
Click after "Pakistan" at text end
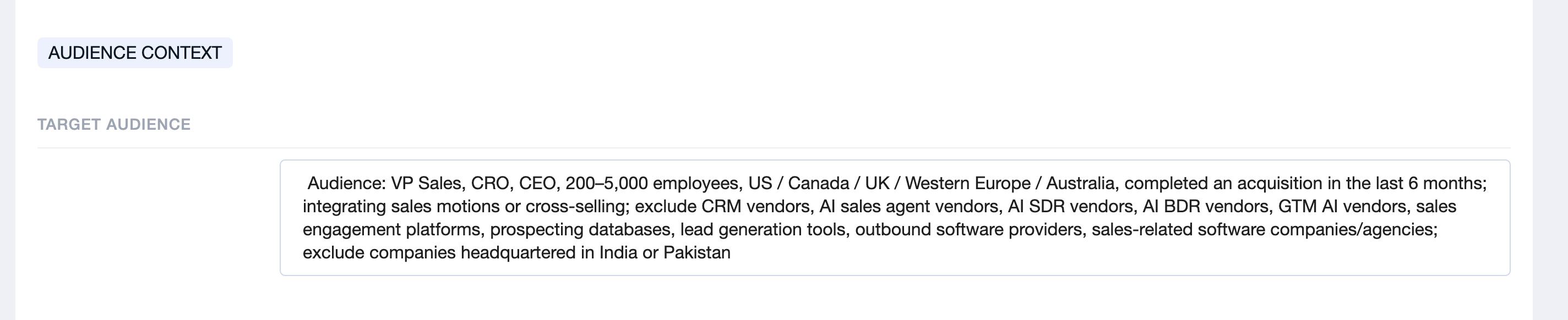click(731, 252)
